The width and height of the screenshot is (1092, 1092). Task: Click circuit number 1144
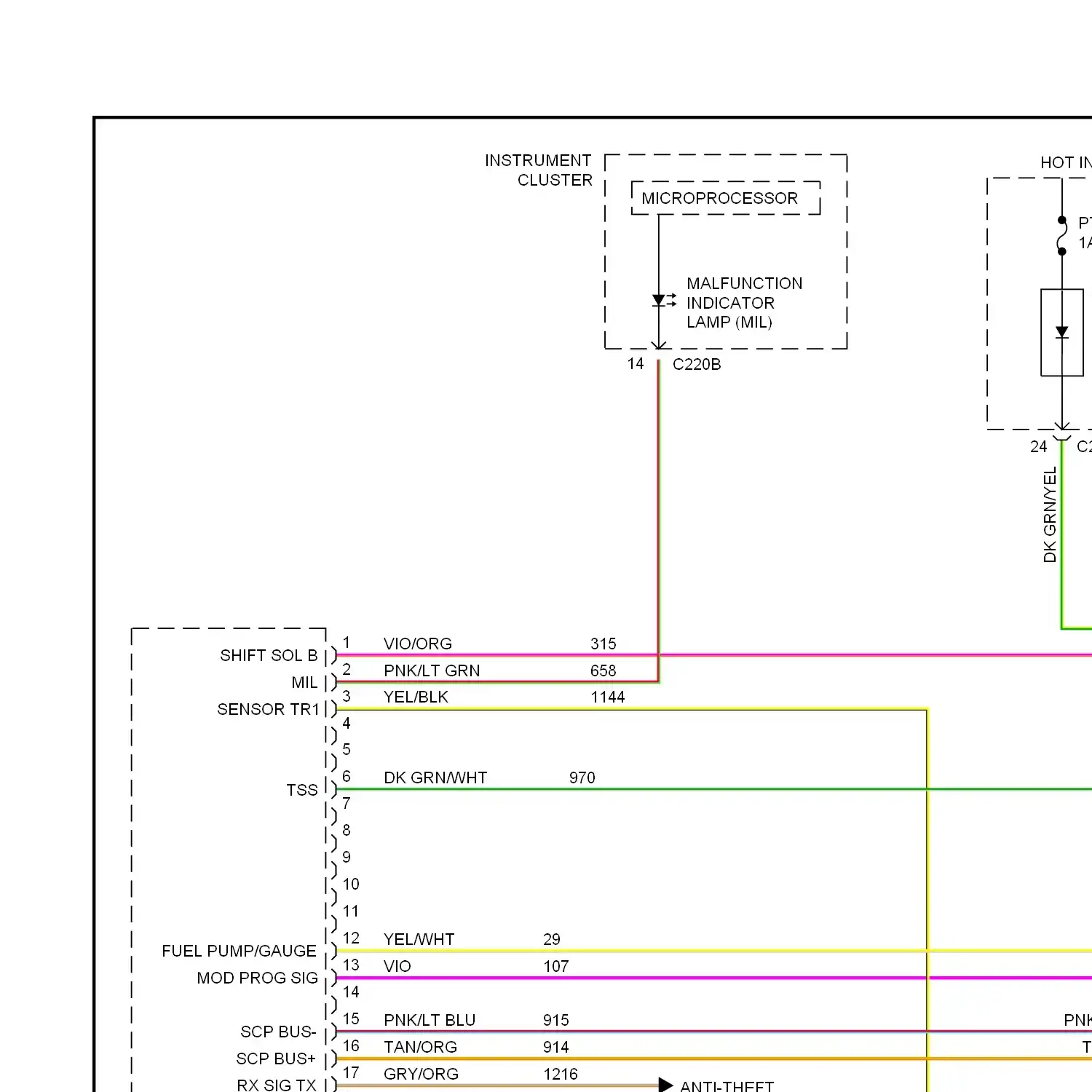pyautogui.click(x=608, y=697)
